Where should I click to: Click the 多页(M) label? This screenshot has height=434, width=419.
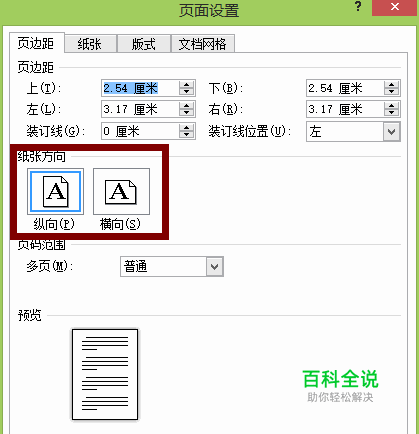(x=49, y=266)
